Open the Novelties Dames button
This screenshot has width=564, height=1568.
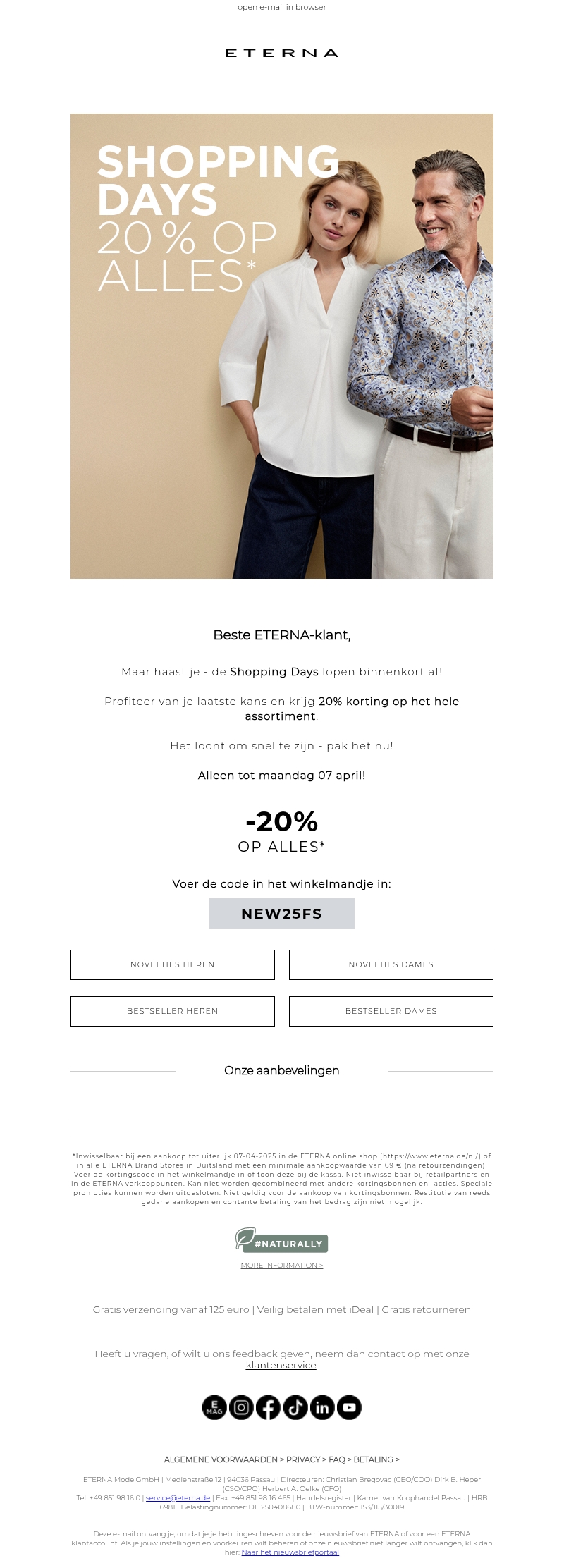(x=391, y=964)
